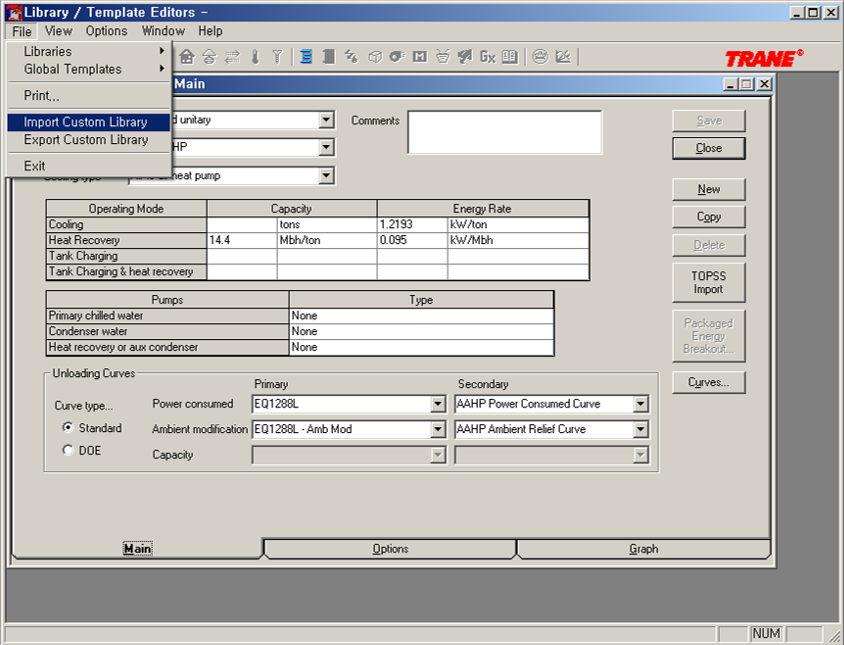Click the Gx icon in the toolbar
Image resolution: width=844 pixels, height=645 pixels.
point(487,57)
